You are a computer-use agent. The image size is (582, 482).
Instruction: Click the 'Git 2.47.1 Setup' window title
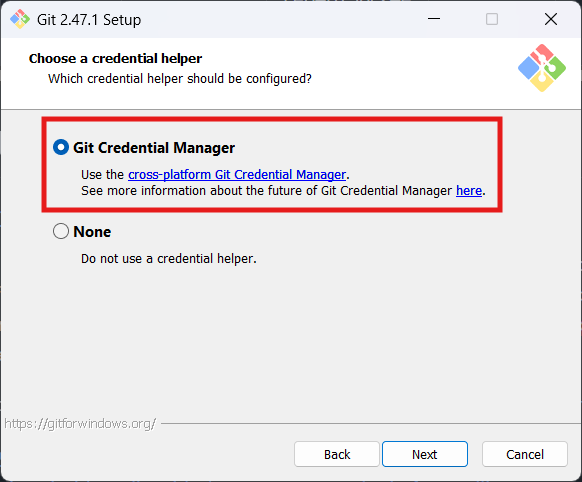click(89, 20)
